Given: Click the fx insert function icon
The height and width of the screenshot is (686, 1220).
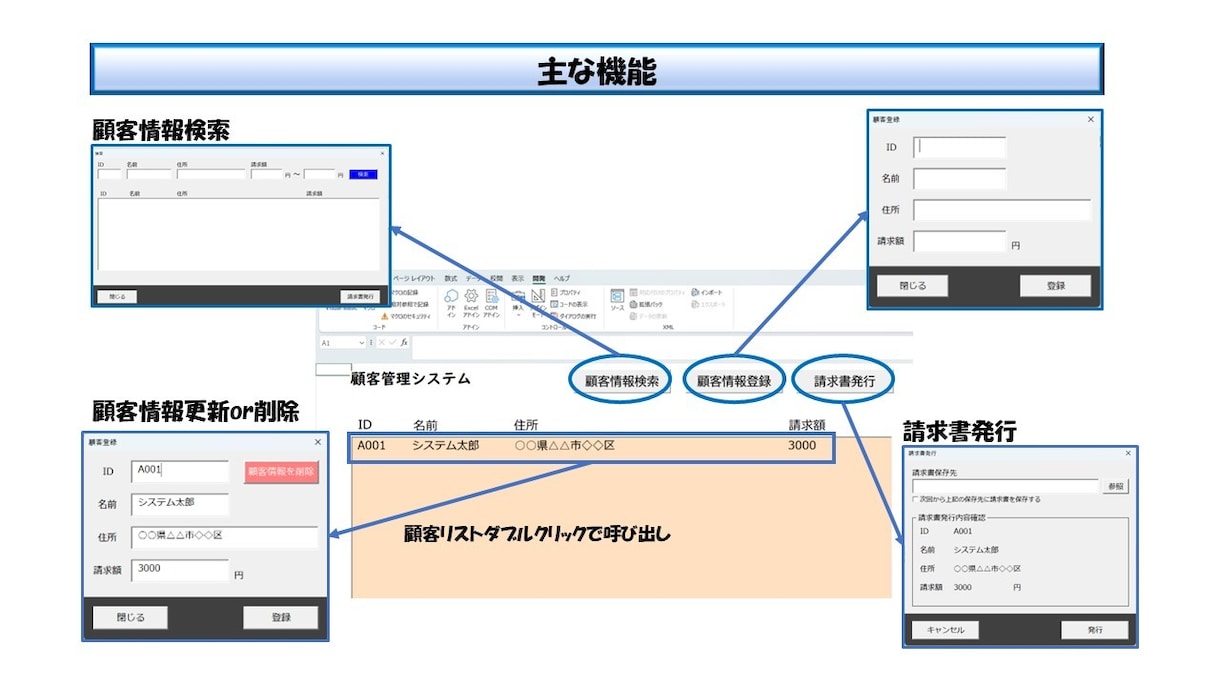Looking at the screenshot, I should pyautogui.click(x=403, y=342).
